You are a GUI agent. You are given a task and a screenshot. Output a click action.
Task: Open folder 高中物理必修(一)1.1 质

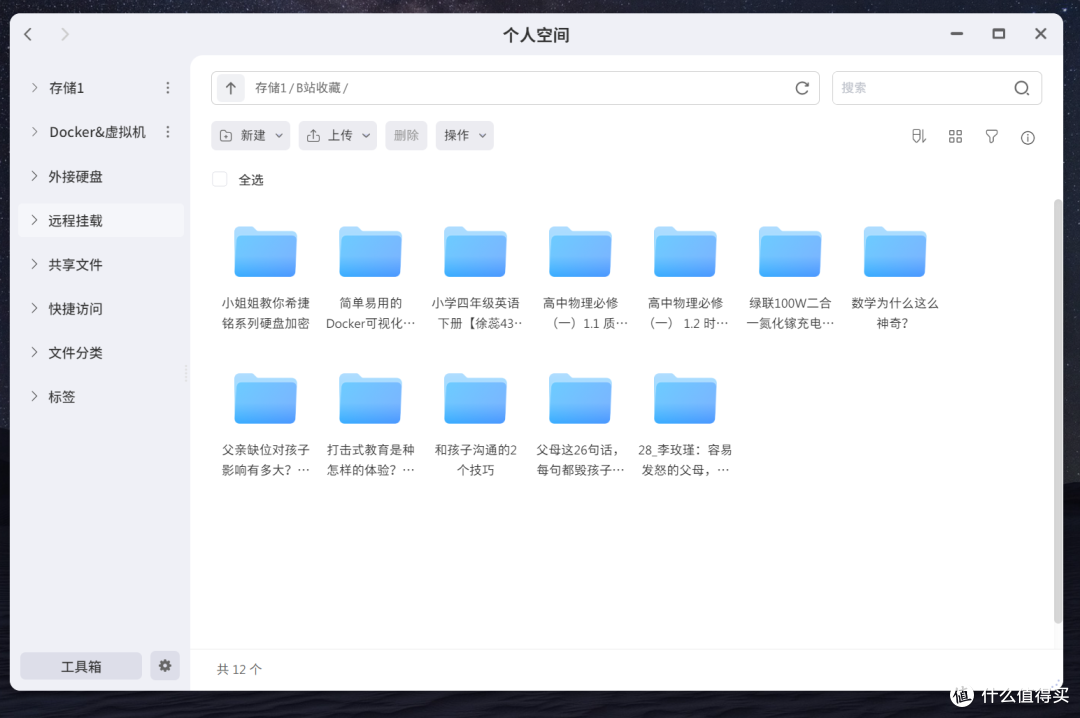click(x=581, y=278)
